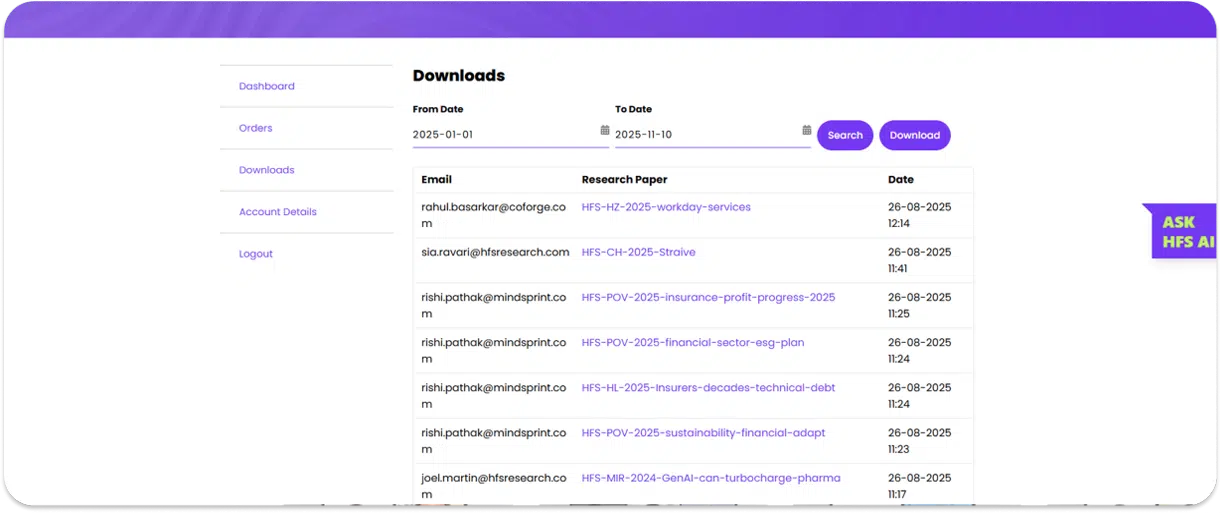Open HFS-HZ-2025-workday-services paper link
The image size is (1220, 513).
[x=665, y=207]
